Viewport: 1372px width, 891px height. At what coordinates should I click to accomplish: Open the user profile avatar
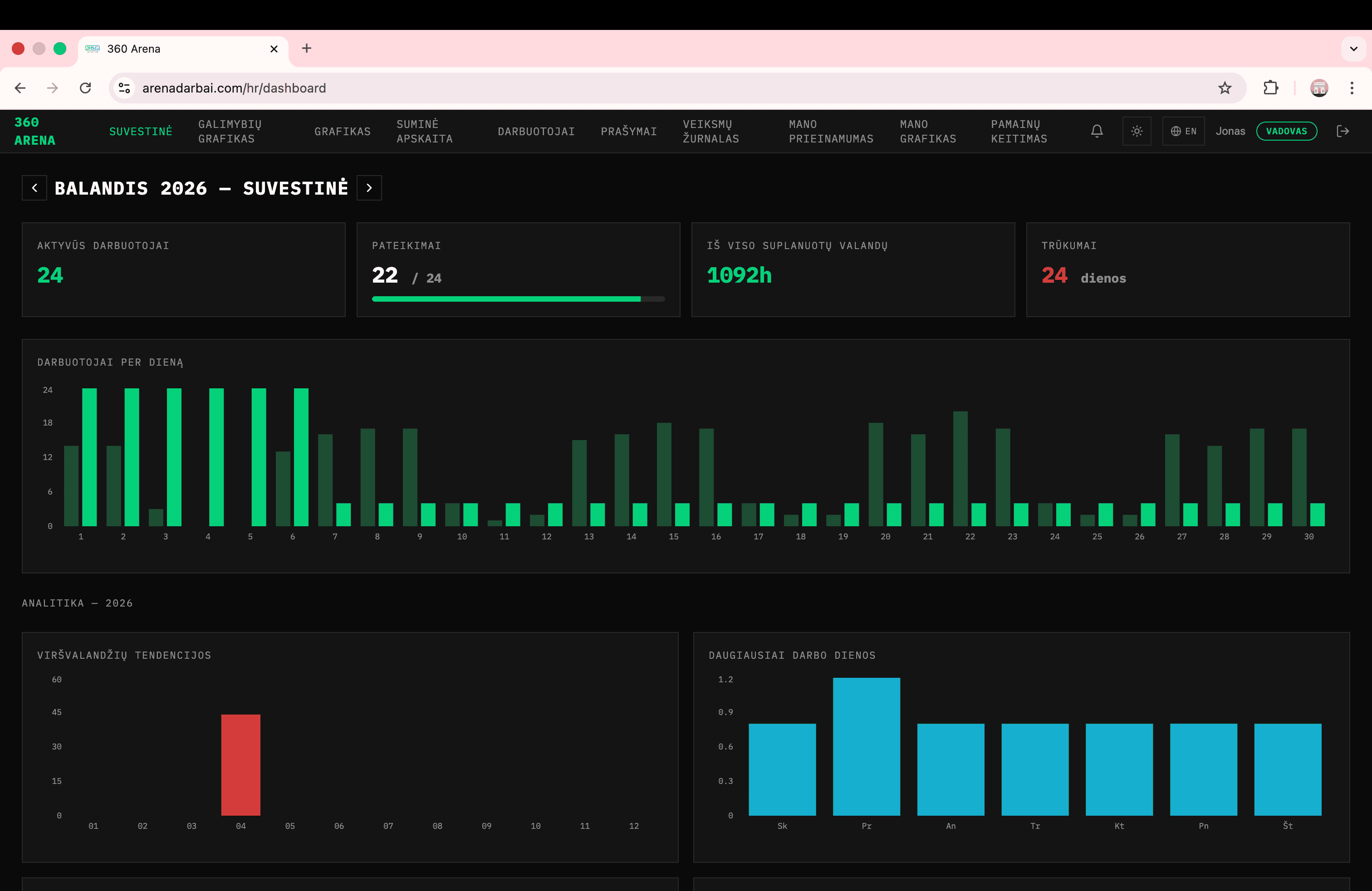[x=1319, y=88]
